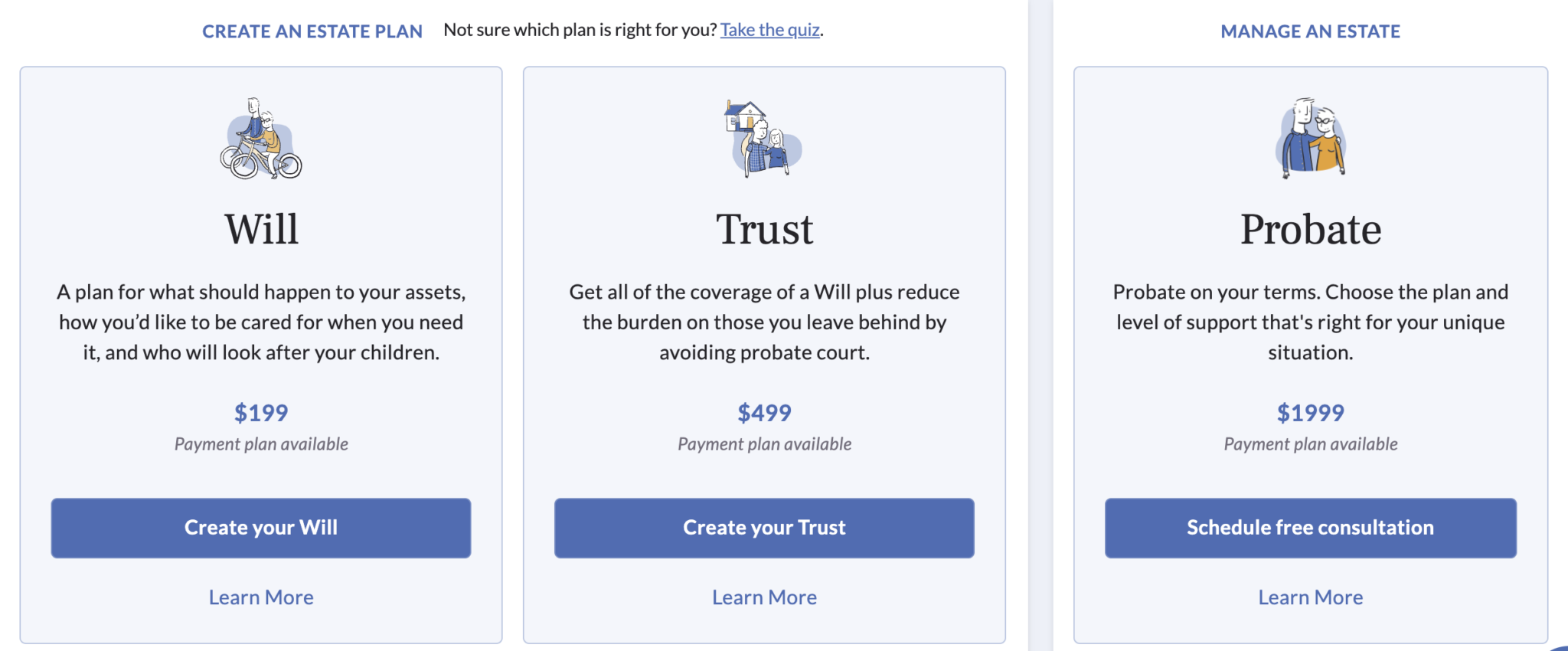The width and height of the screenshot is (1568, 651).
Task: Click Payment plan available under Will price
Action: tap(261, 444)
